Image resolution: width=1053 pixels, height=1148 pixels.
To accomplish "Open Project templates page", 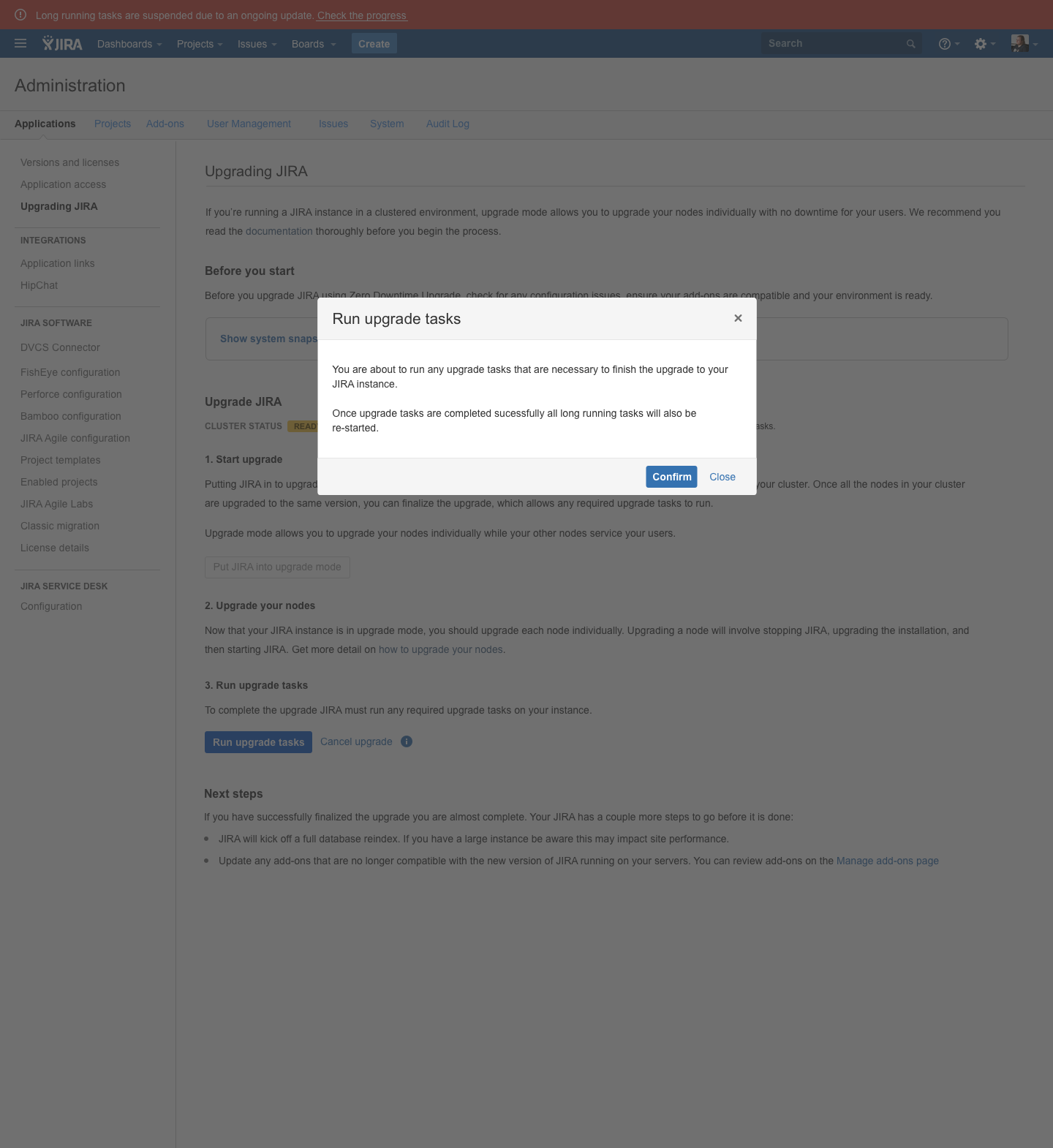I will [x=61, y=460].
